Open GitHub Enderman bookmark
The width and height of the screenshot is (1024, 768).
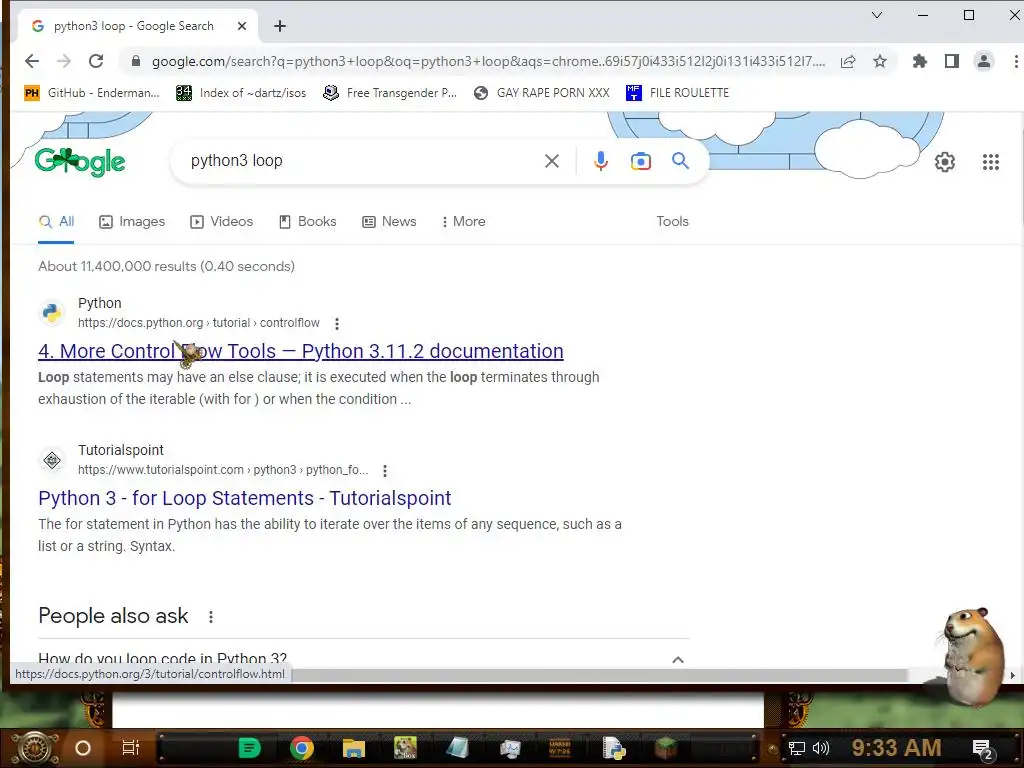click(91, 93)
